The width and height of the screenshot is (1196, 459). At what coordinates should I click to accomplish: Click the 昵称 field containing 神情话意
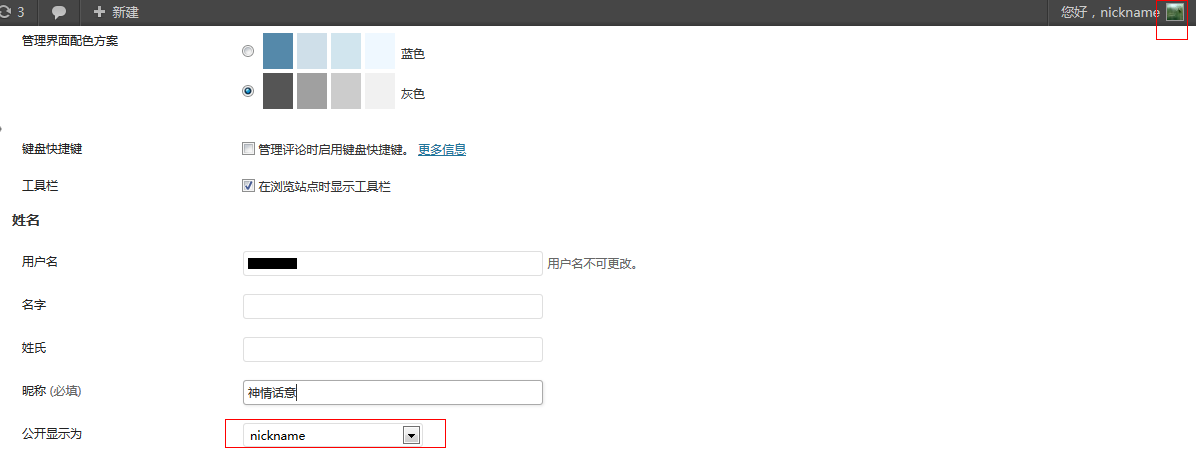click(393, 393)
